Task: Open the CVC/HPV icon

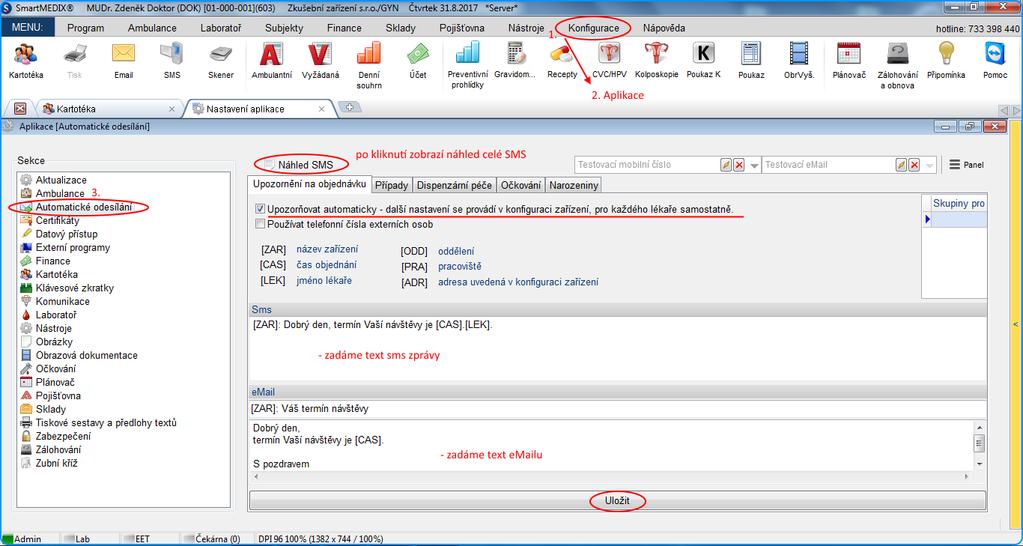Action: pyautogui.click(x=609, y=61)
